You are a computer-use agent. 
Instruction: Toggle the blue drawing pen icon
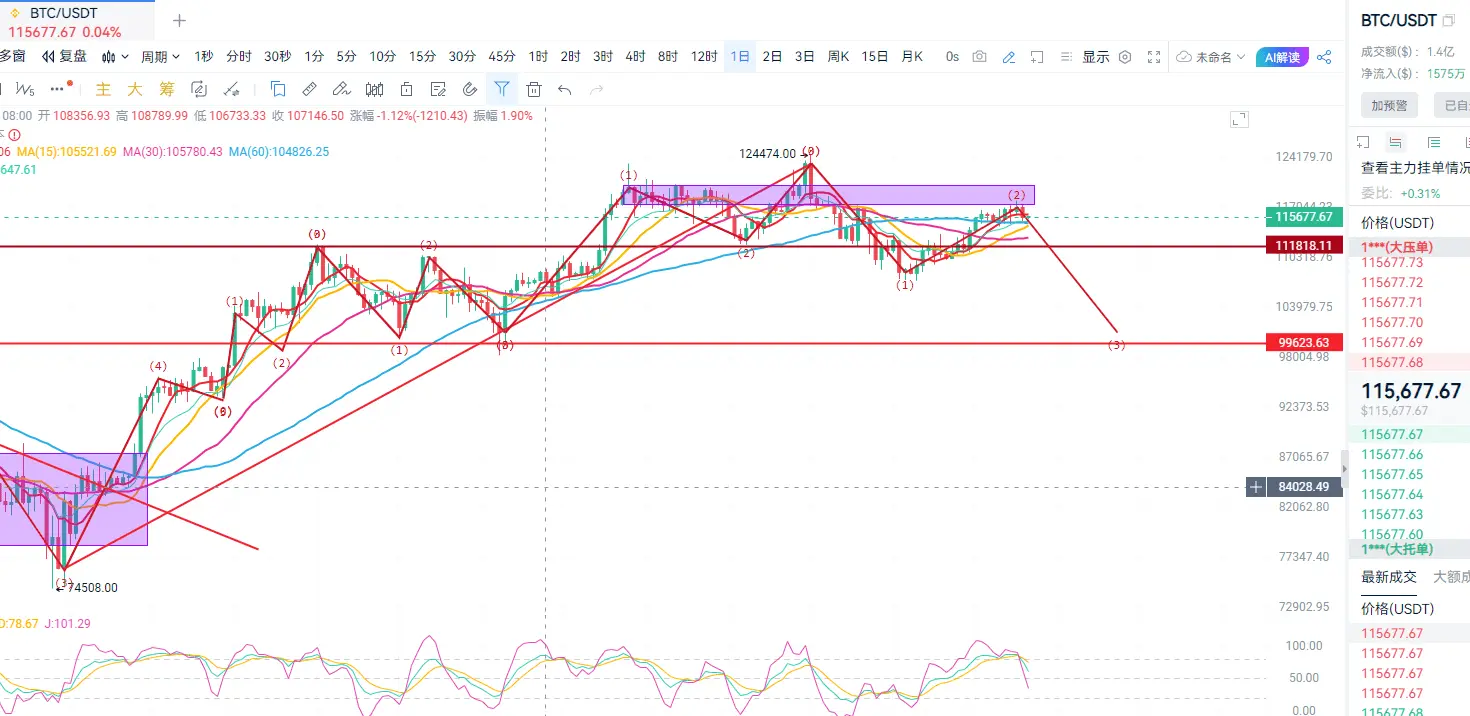tap(1009, 57)
